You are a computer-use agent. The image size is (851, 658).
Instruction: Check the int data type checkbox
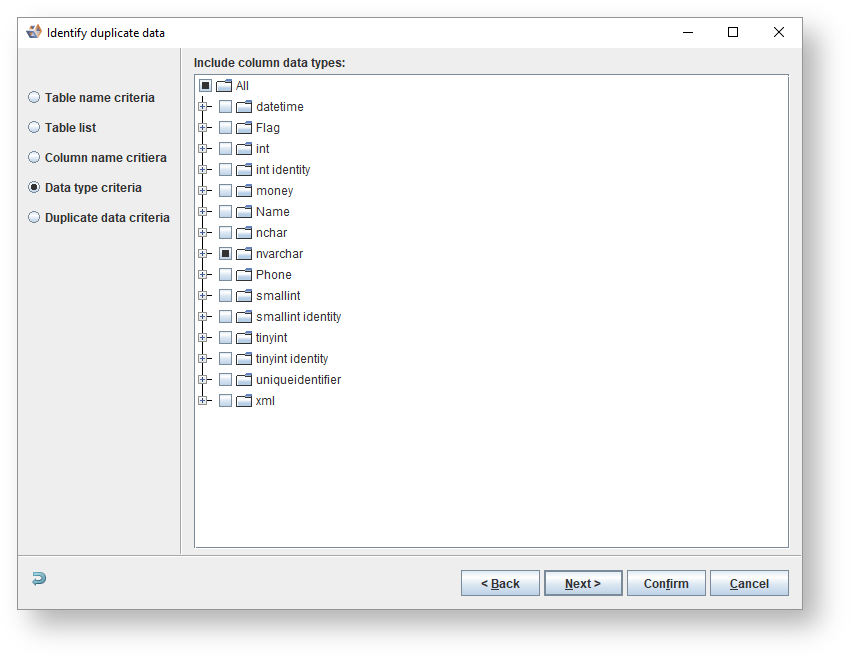tap(225, 149)
